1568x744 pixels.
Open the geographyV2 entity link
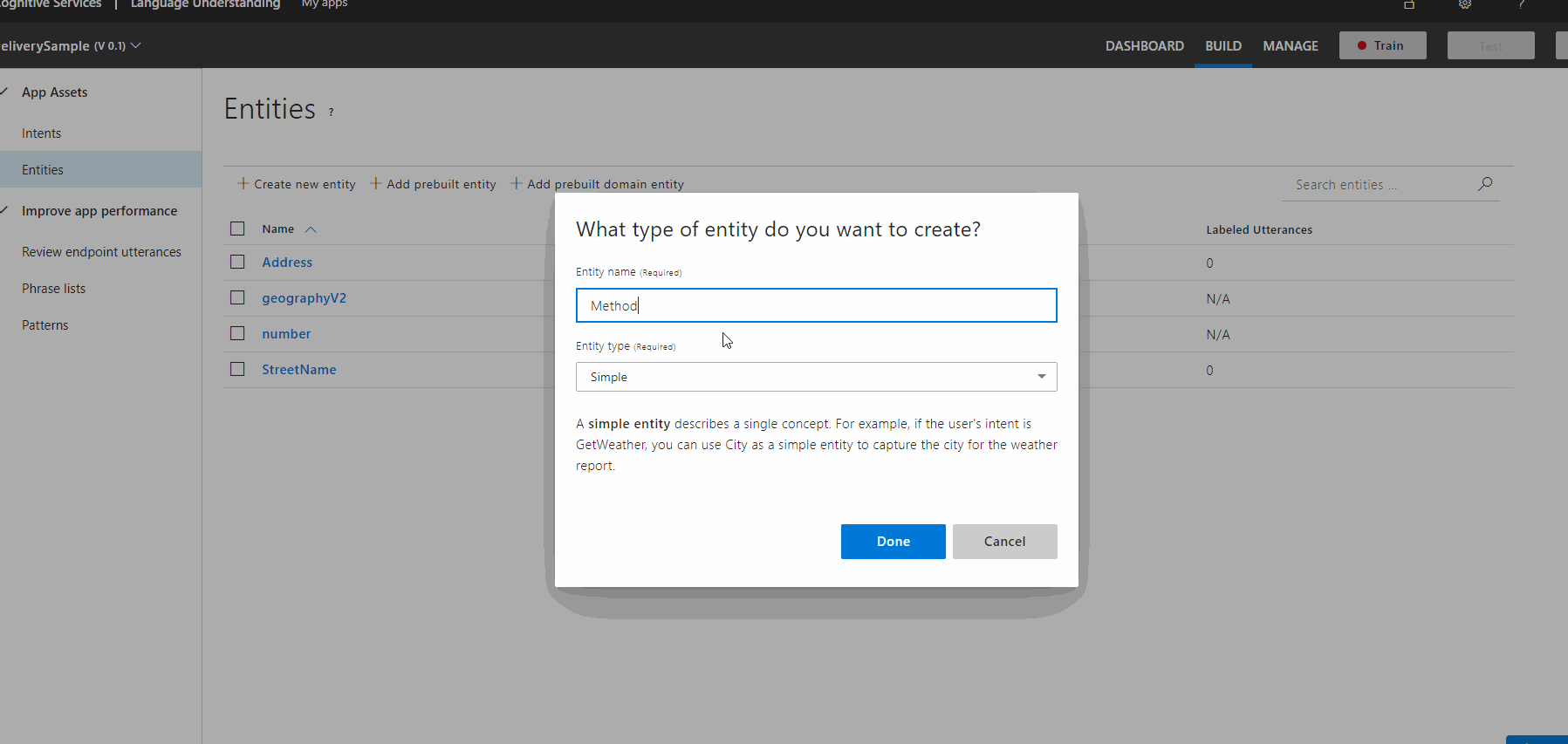tap(304, 298)
